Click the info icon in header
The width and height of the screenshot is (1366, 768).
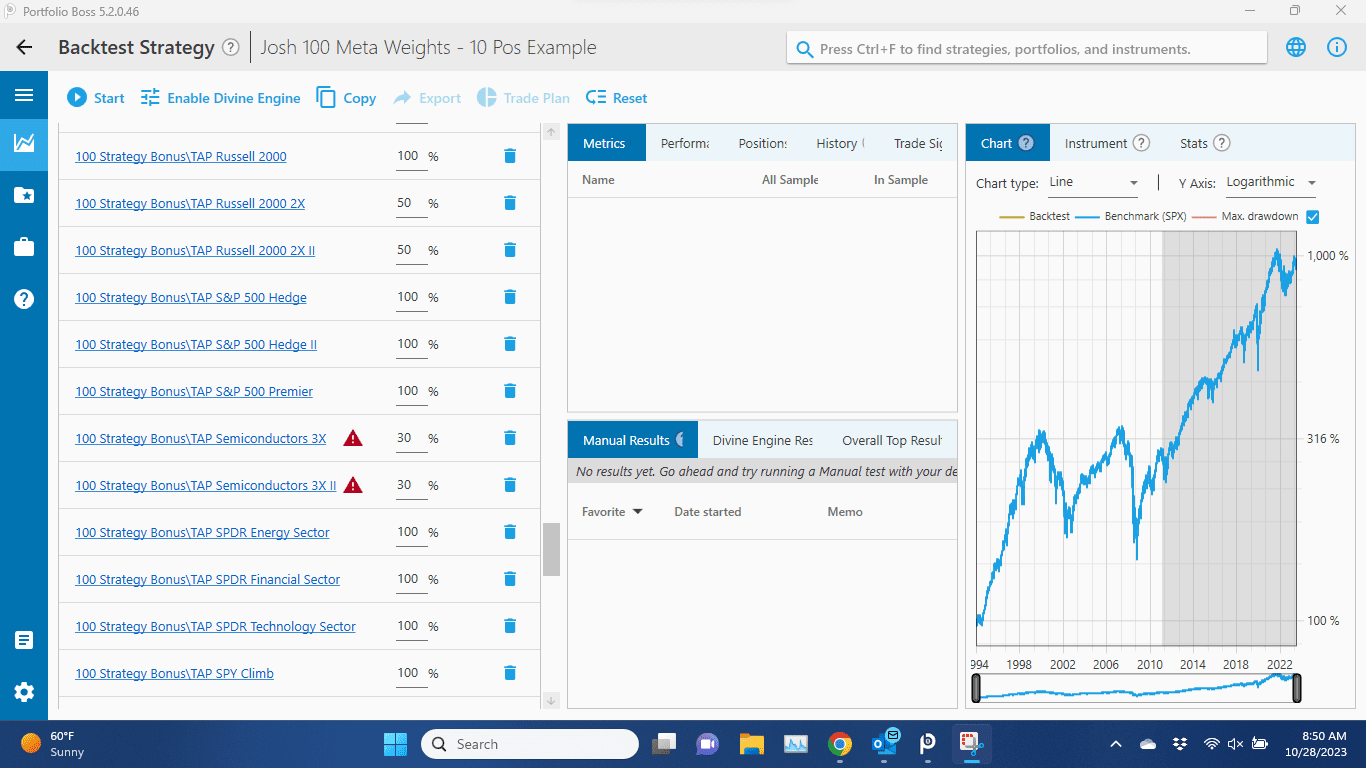pos(1337,47)
